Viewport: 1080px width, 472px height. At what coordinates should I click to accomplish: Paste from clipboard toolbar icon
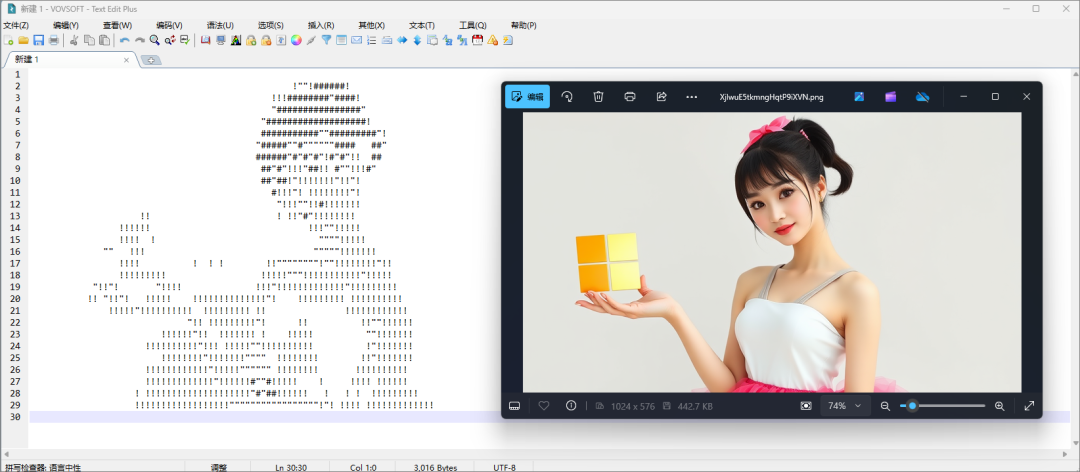(x=105, y=40)
